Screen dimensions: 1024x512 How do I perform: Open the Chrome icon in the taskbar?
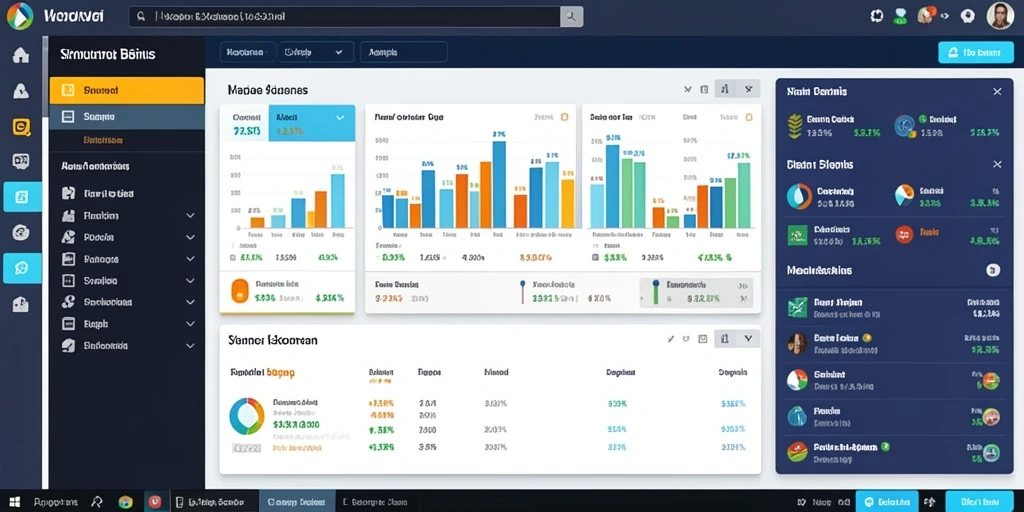pyautogui.click(x=125, y=502)
